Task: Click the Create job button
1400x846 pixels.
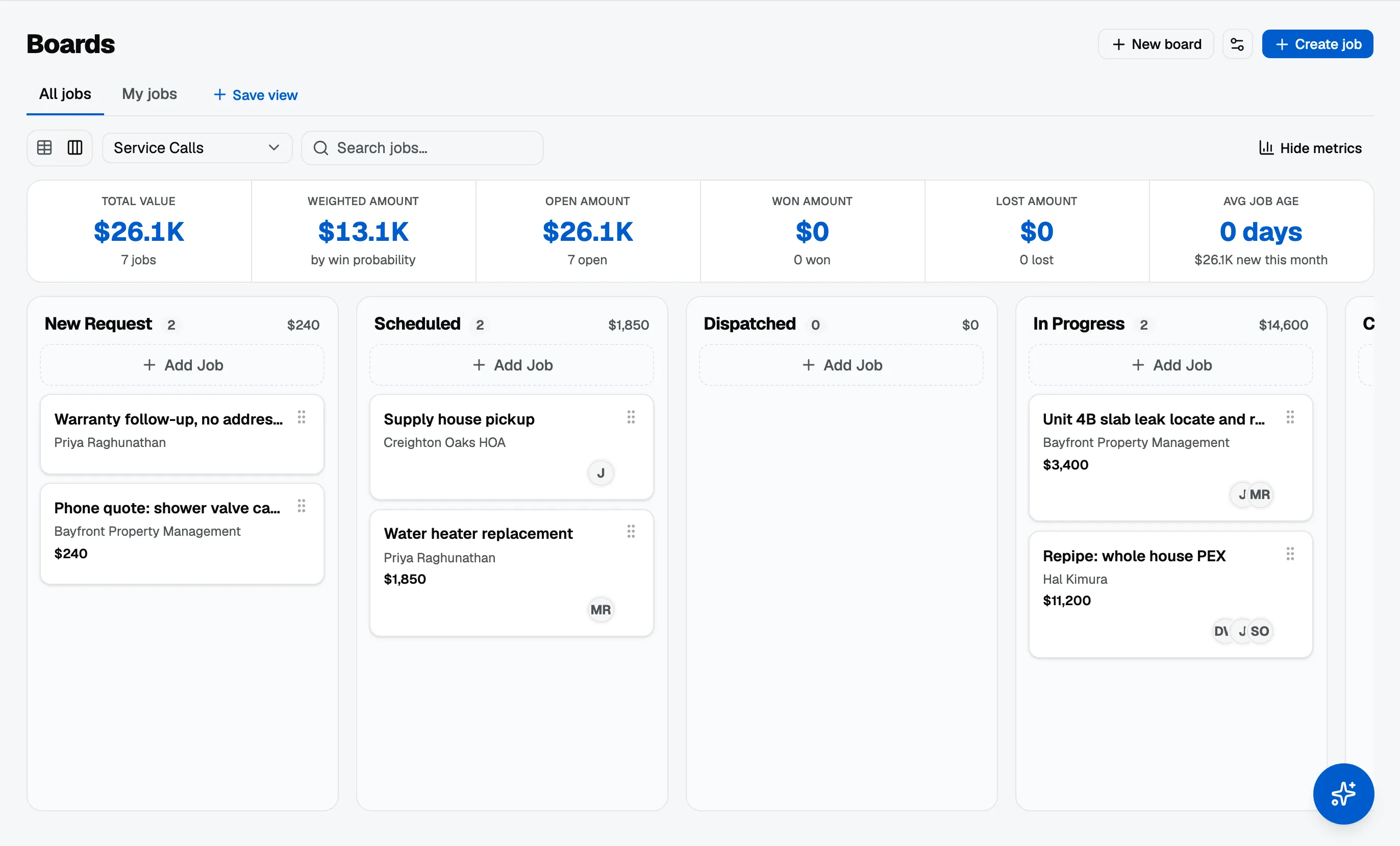Action: click(x=1318, y=44)
